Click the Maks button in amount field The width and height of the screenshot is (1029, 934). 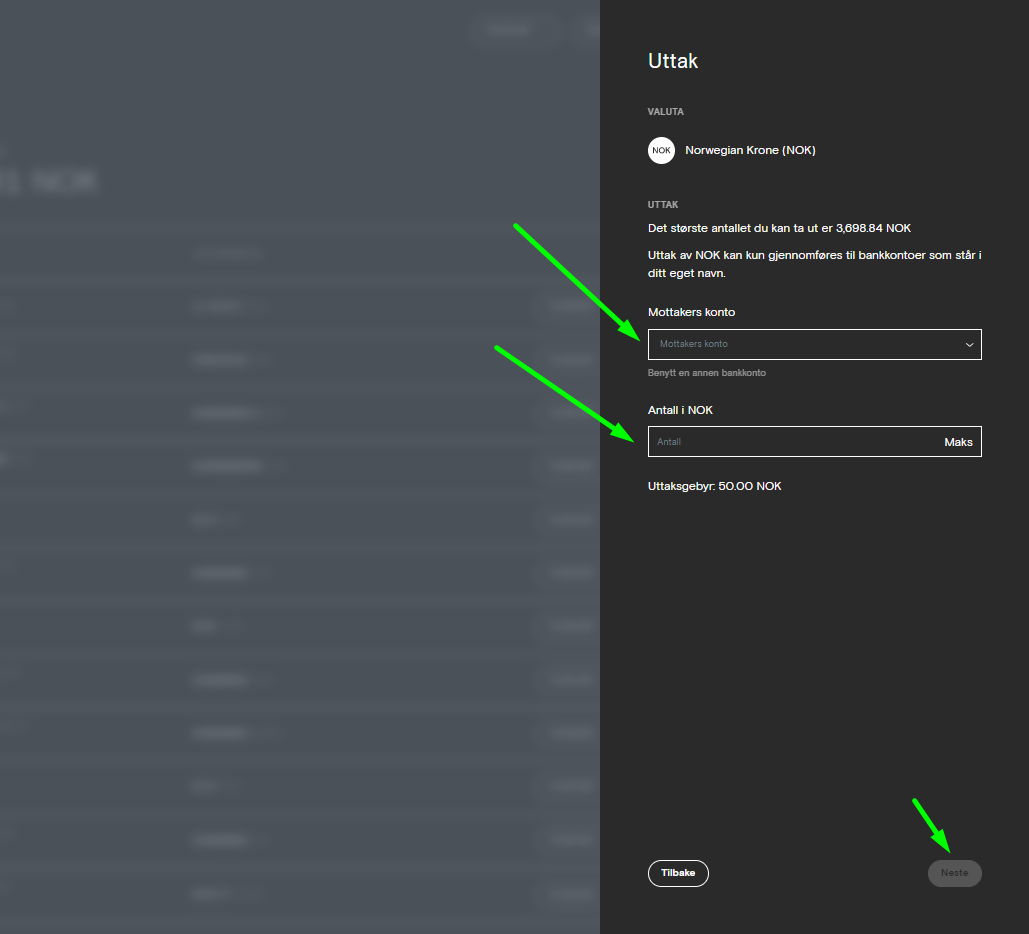(958, 442)
